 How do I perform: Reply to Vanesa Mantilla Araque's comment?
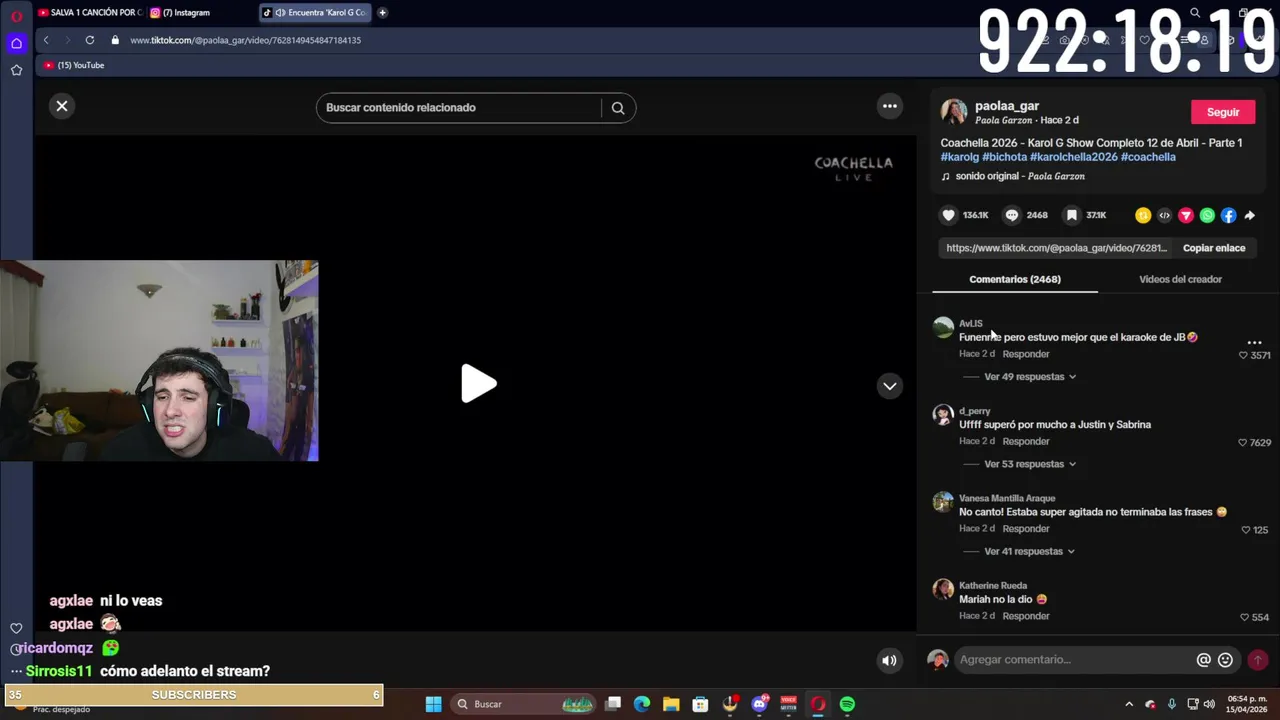click(x=1026, y=528)
